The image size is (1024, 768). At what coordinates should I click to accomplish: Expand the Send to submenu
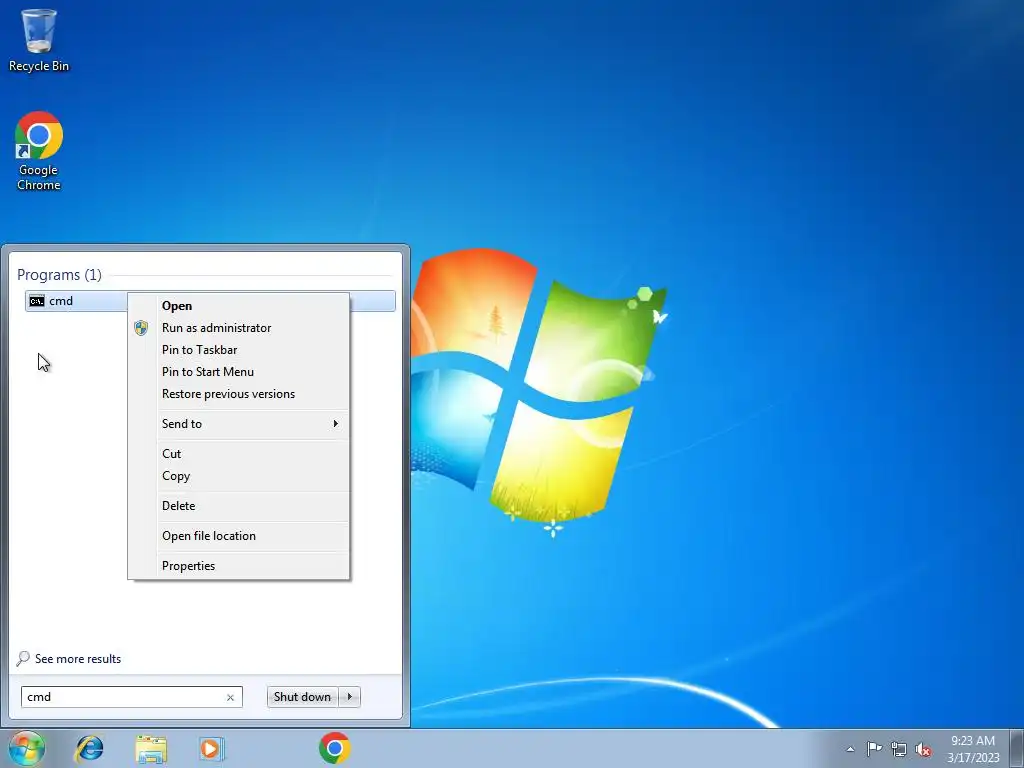[238, 424]
